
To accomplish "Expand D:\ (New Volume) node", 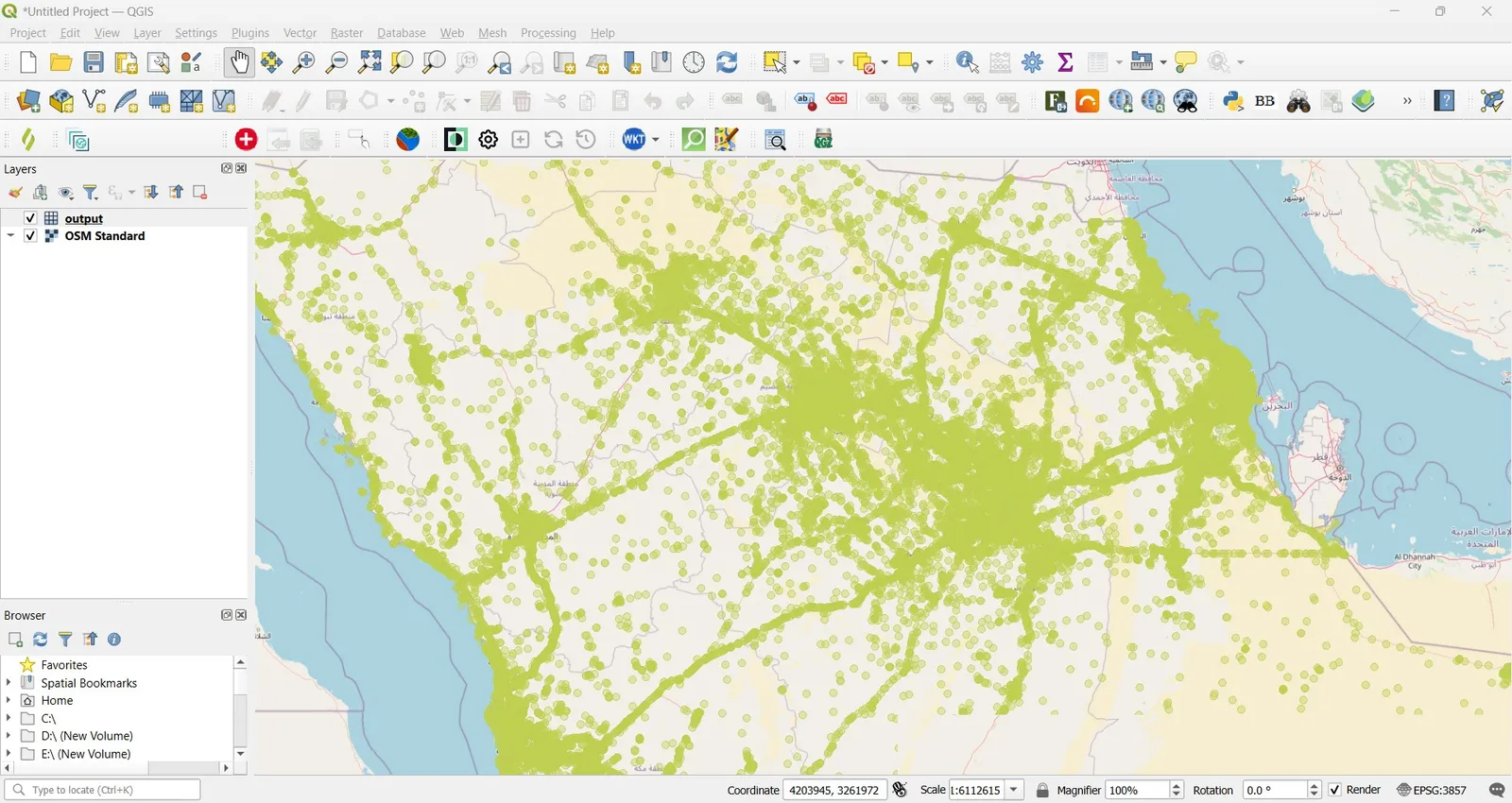I will tap(9, 736).
